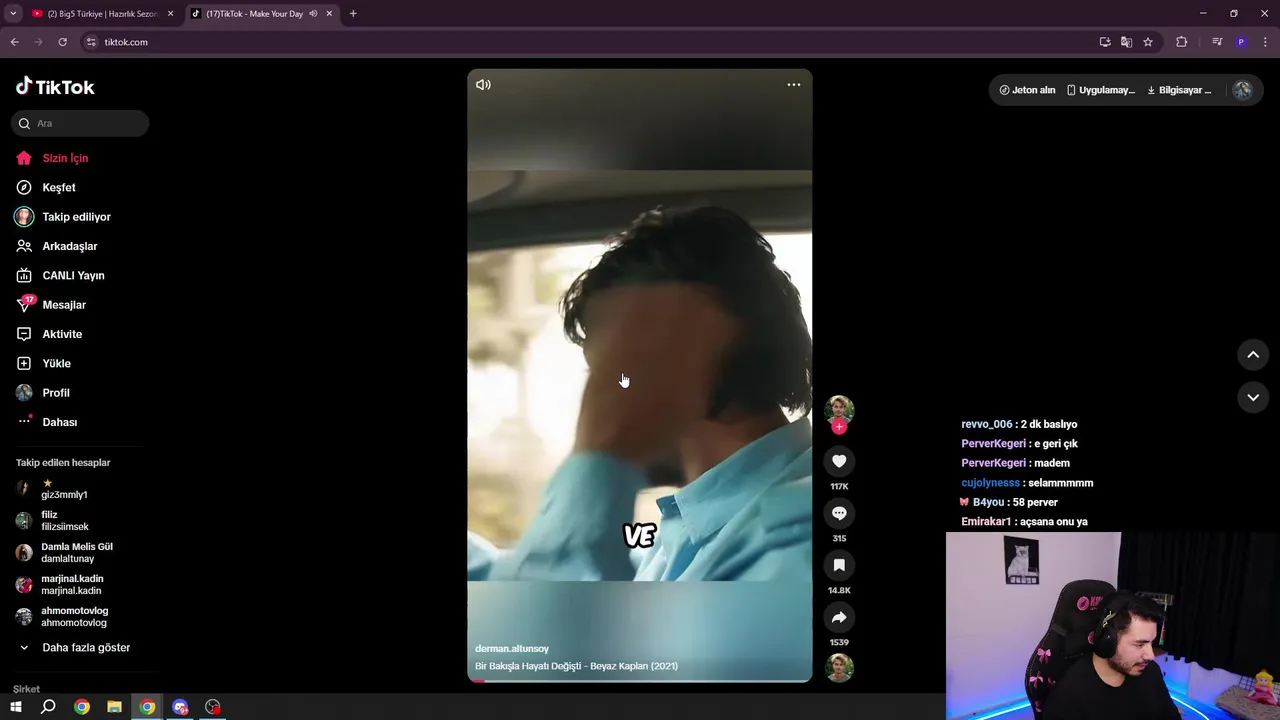Click Uygulamayı get-app button
The image size is (1280, 720).
[1101, 90]
